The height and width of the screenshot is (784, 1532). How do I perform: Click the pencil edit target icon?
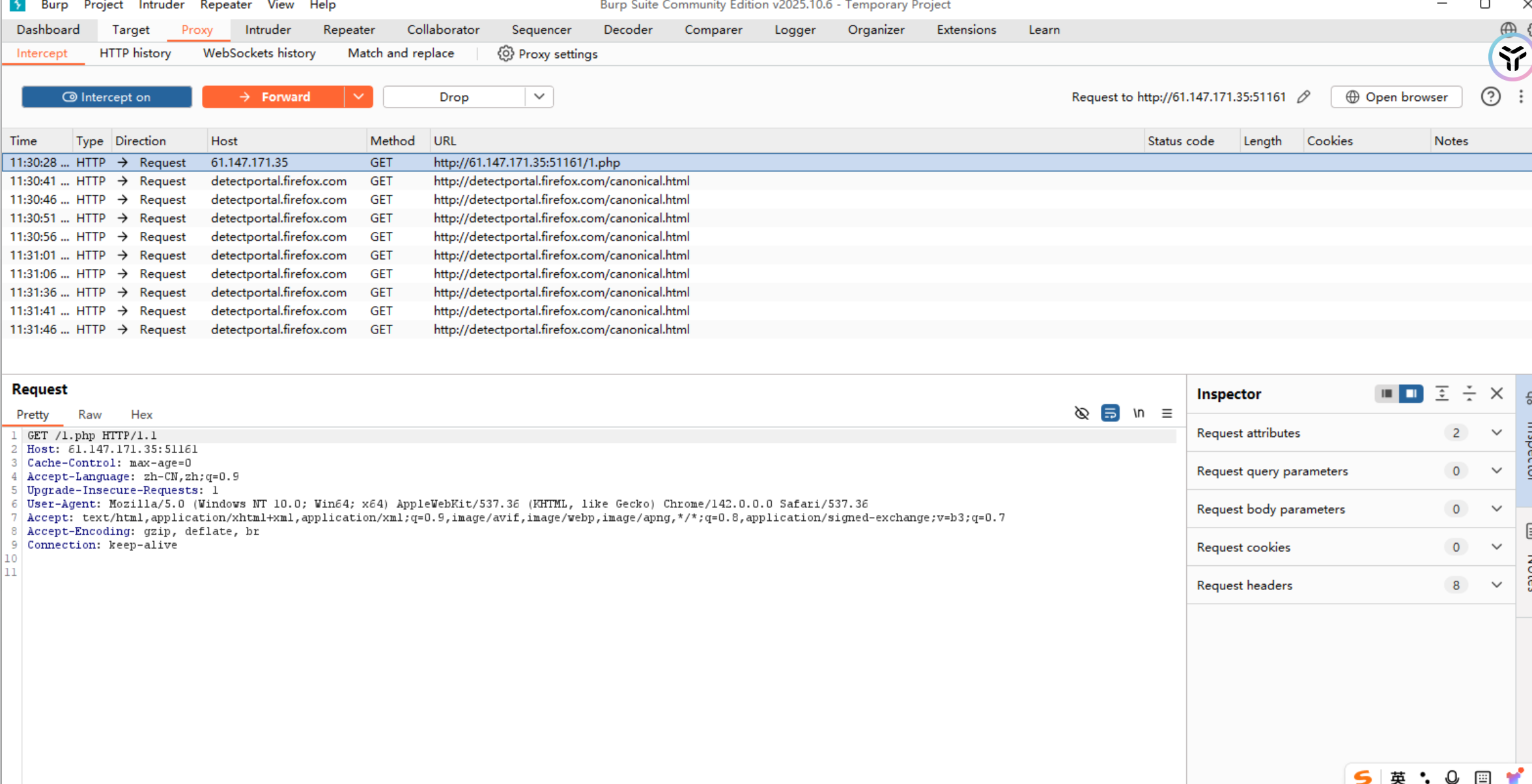click(1303, 97)
